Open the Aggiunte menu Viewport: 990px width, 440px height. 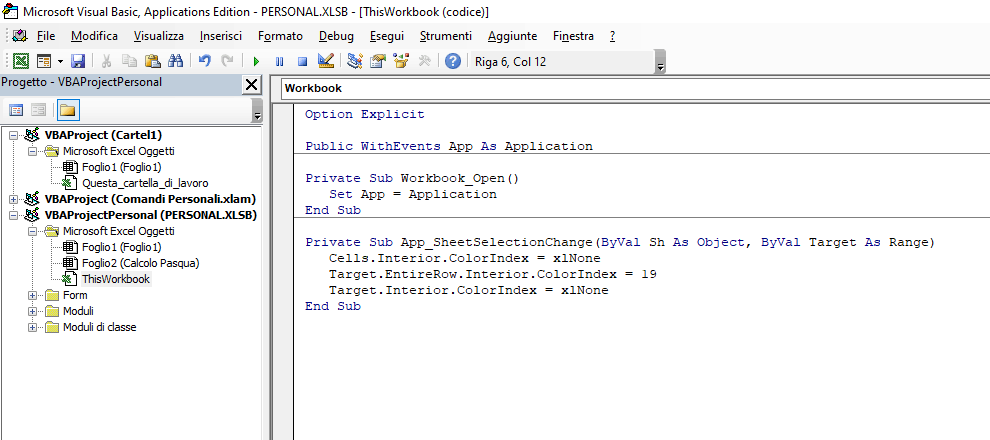click(513, 36)
